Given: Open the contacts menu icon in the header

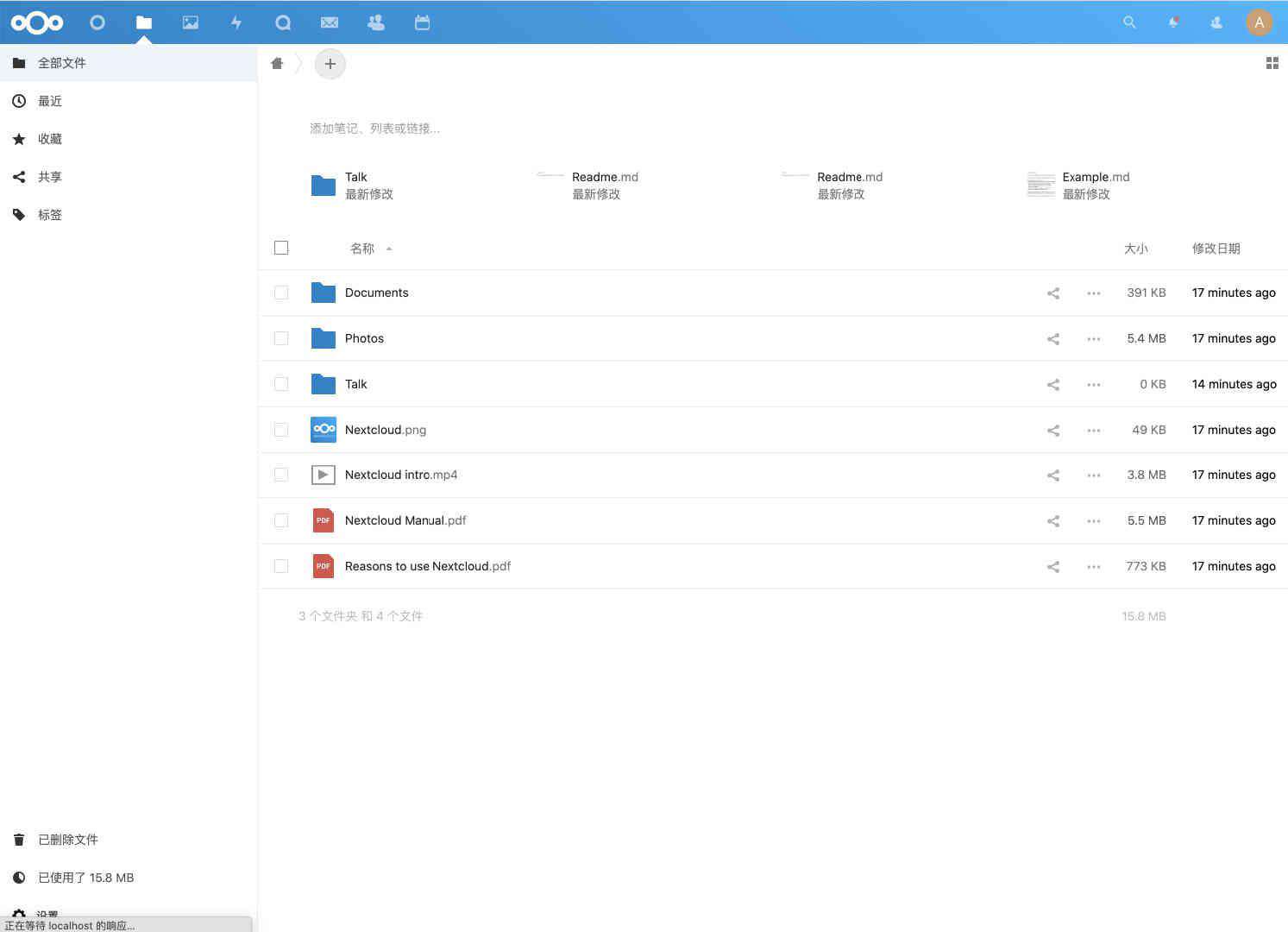Looking at the screenshot, I should coord(1216,22).
